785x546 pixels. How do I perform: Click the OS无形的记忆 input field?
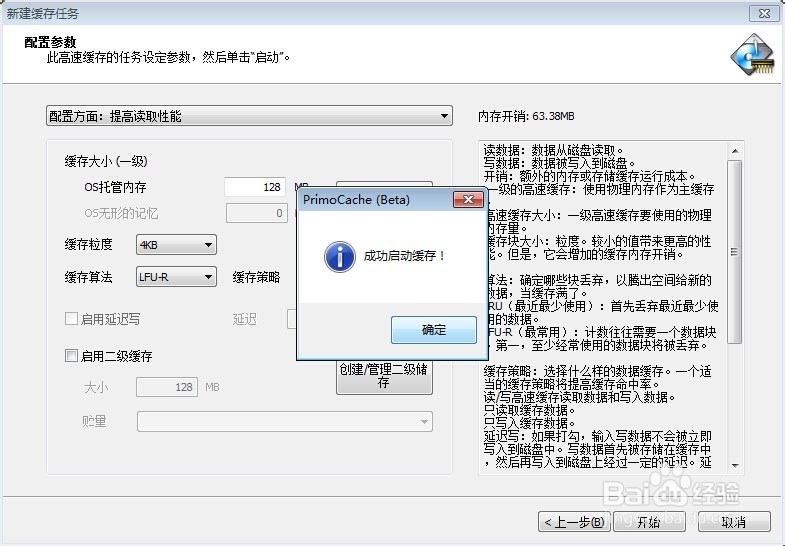(256, 213)
